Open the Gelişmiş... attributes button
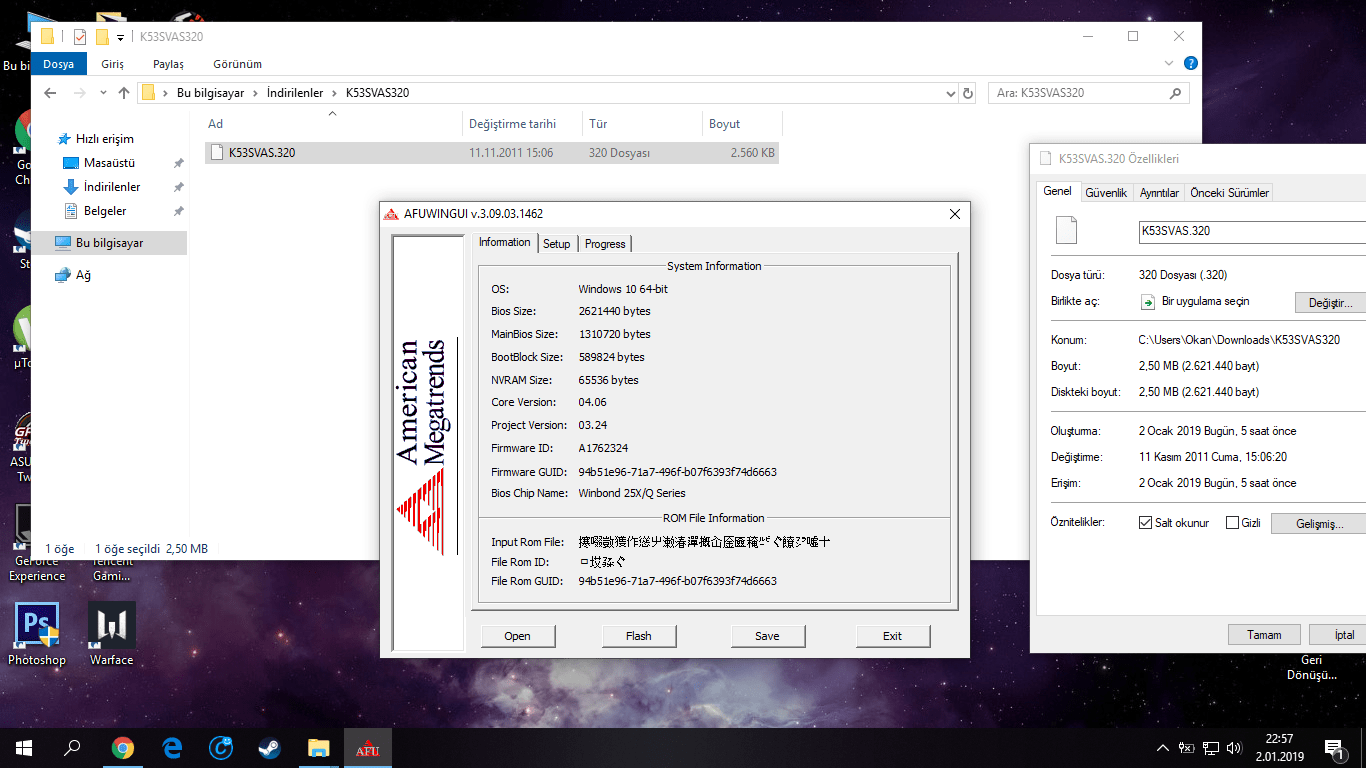 tap(1318, 523)
